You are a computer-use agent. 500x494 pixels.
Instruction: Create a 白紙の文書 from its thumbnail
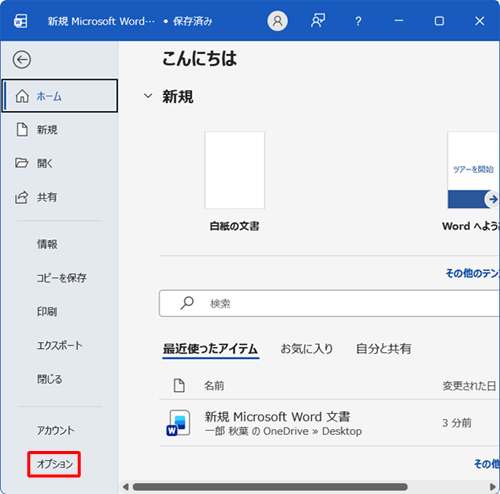tap(235, 170)
